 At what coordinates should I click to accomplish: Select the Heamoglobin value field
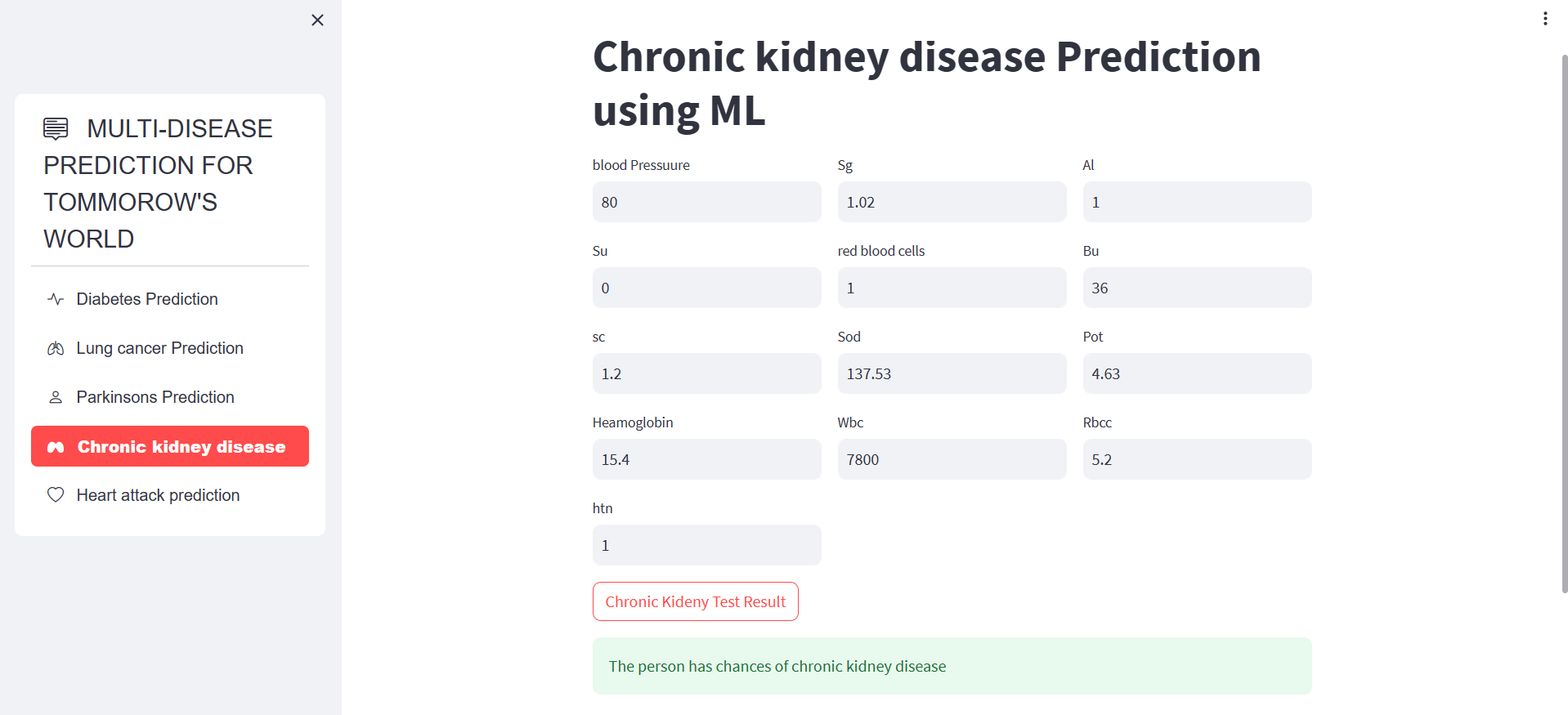point(706,459)
